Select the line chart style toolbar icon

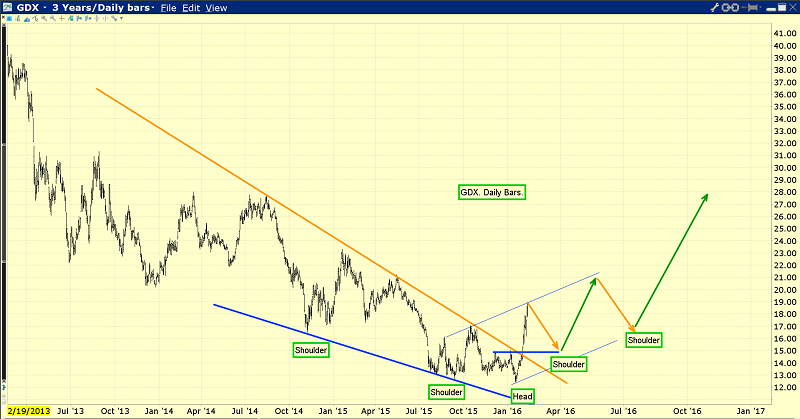click(x=35, y=18)
